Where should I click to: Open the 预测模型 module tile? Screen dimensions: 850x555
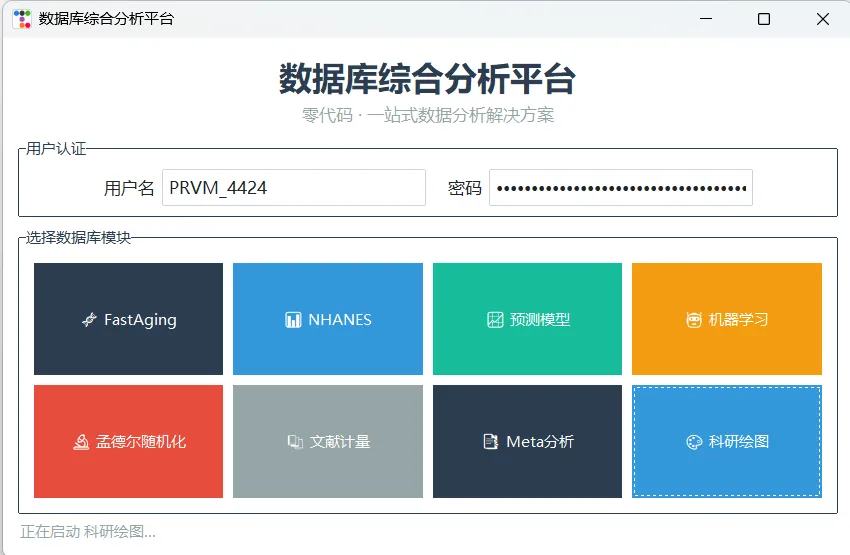[527, 319]
